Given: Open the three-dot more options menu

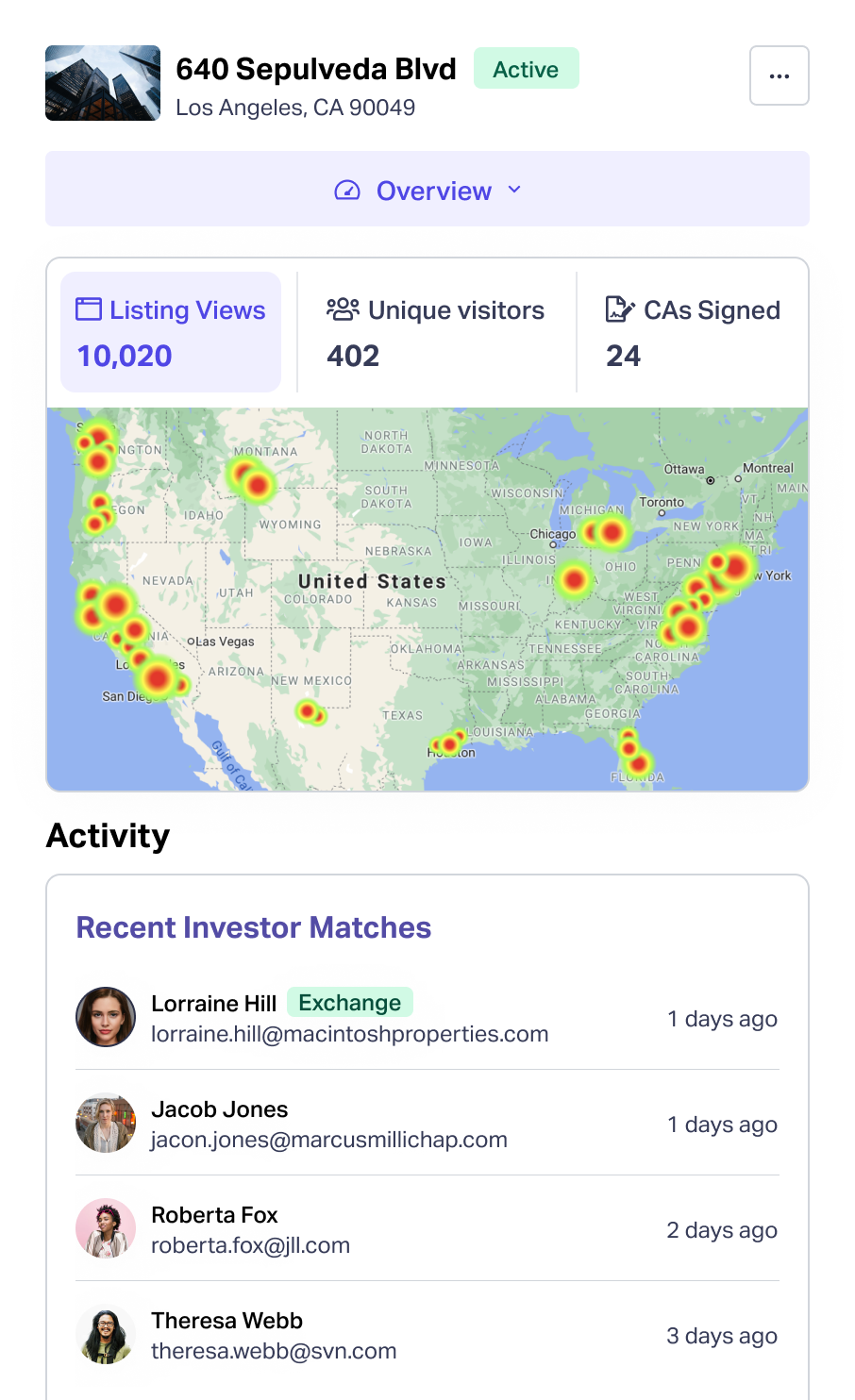Looking at the screenshot, I should click(779, 75).
